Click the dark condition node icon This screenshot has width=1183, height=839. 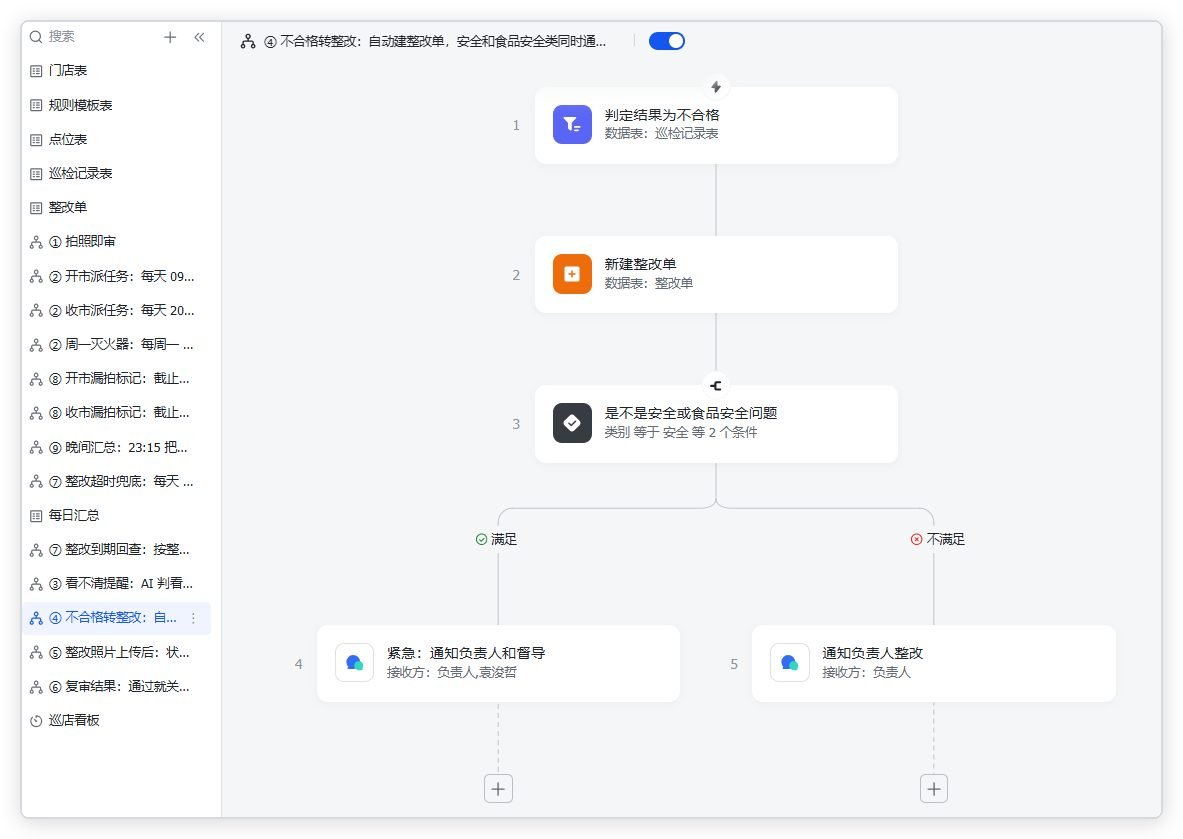(x=572, y=423)
